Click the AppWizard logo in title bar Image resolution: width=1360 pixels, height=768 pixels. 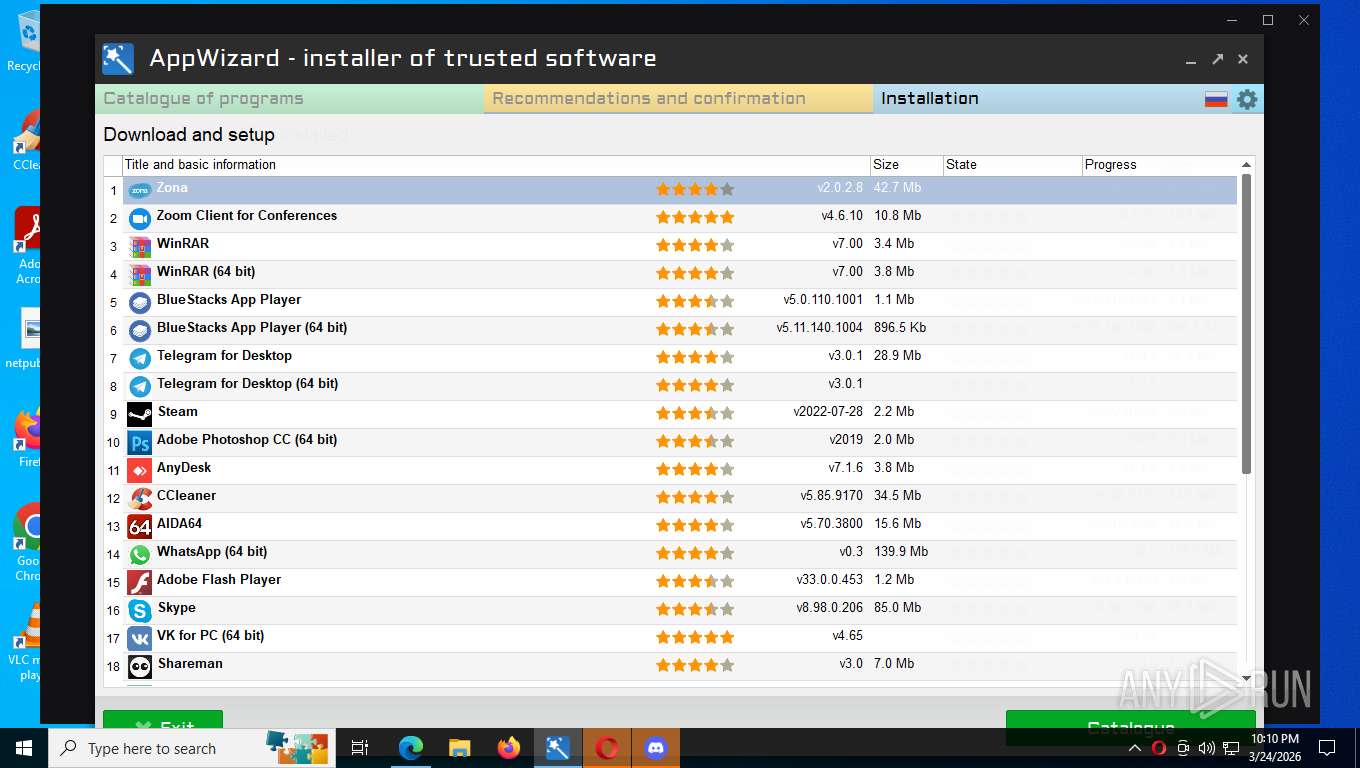click(118, 59)
